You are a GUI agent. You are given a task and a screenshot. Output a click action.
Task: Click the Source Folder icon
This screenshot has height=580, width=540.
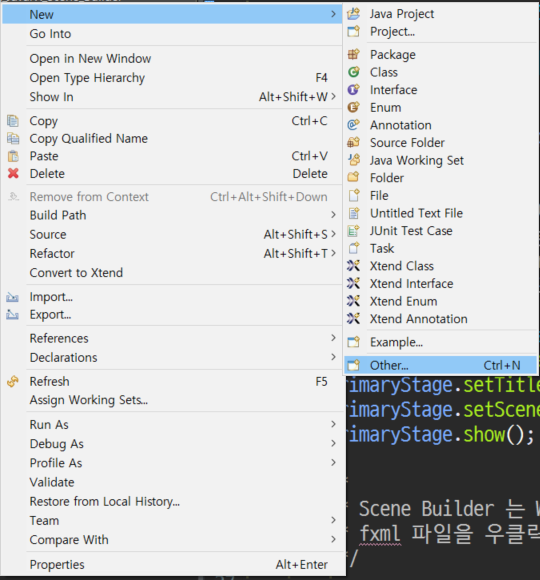coord(354,143)
